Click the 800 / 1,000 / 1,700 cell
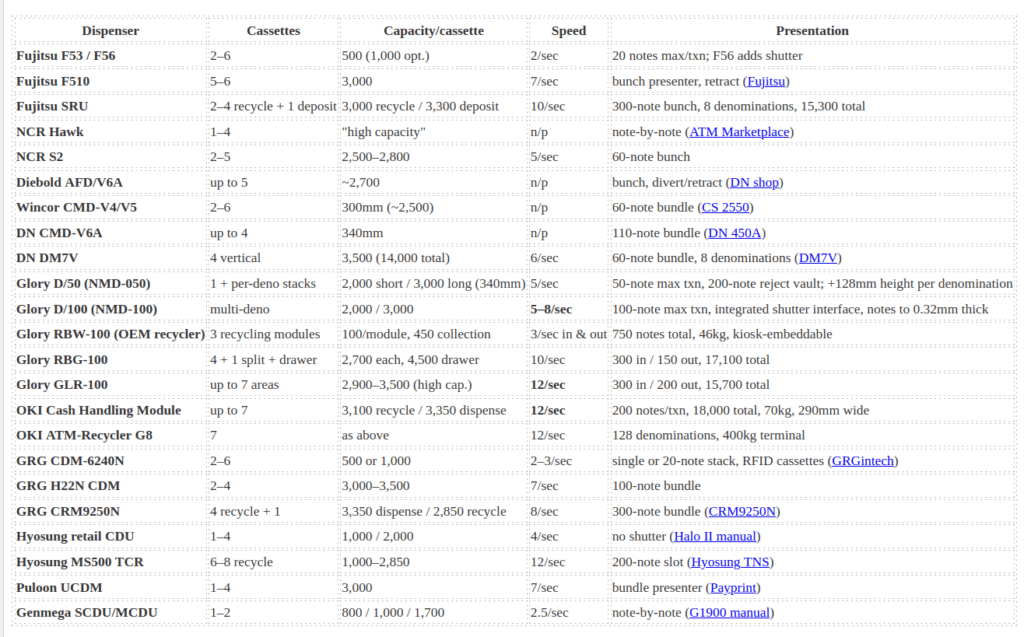1024x637 pixels. (434, 613)
